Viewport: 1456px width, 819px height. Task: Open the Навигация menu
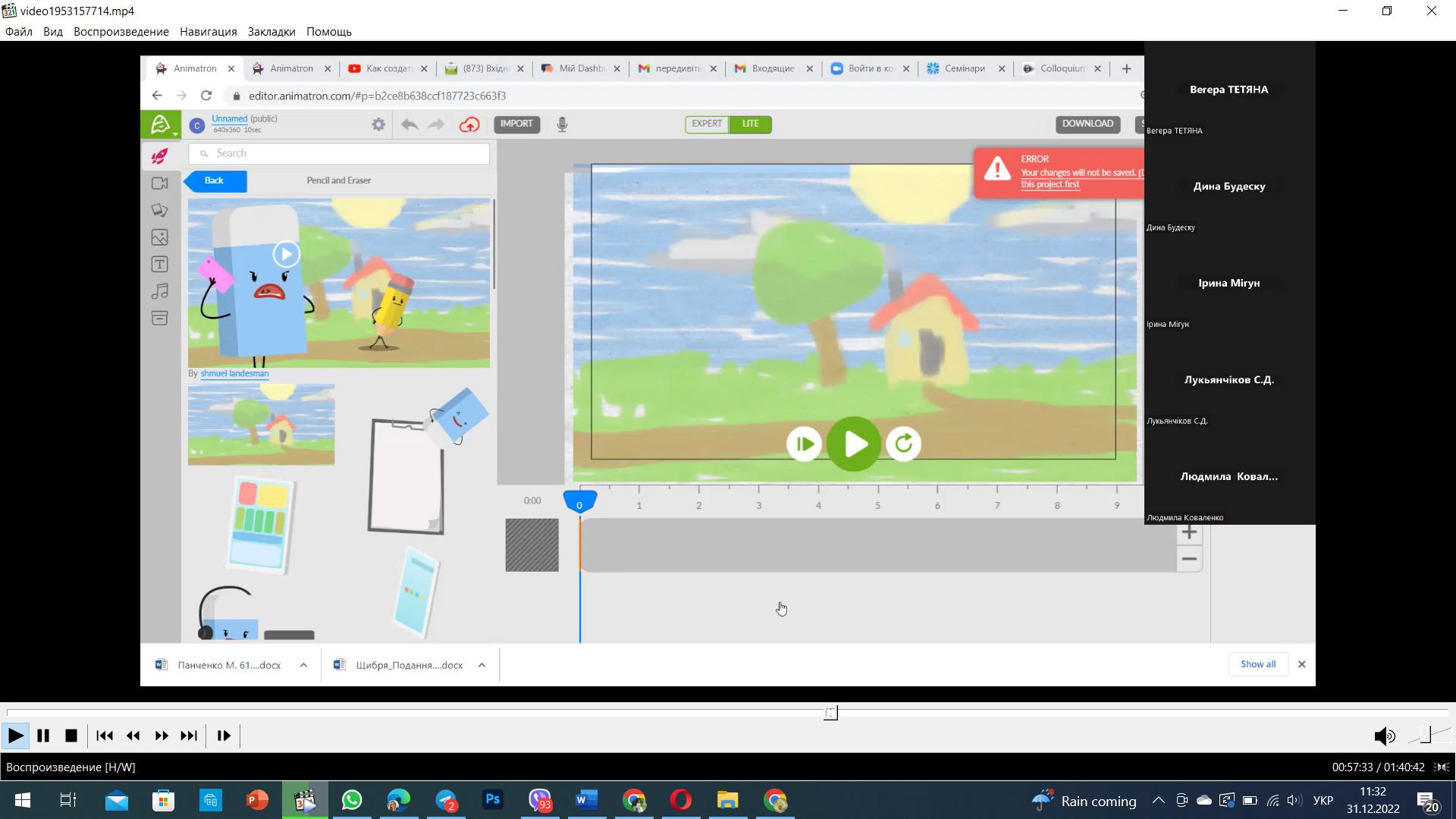[208, 32]
